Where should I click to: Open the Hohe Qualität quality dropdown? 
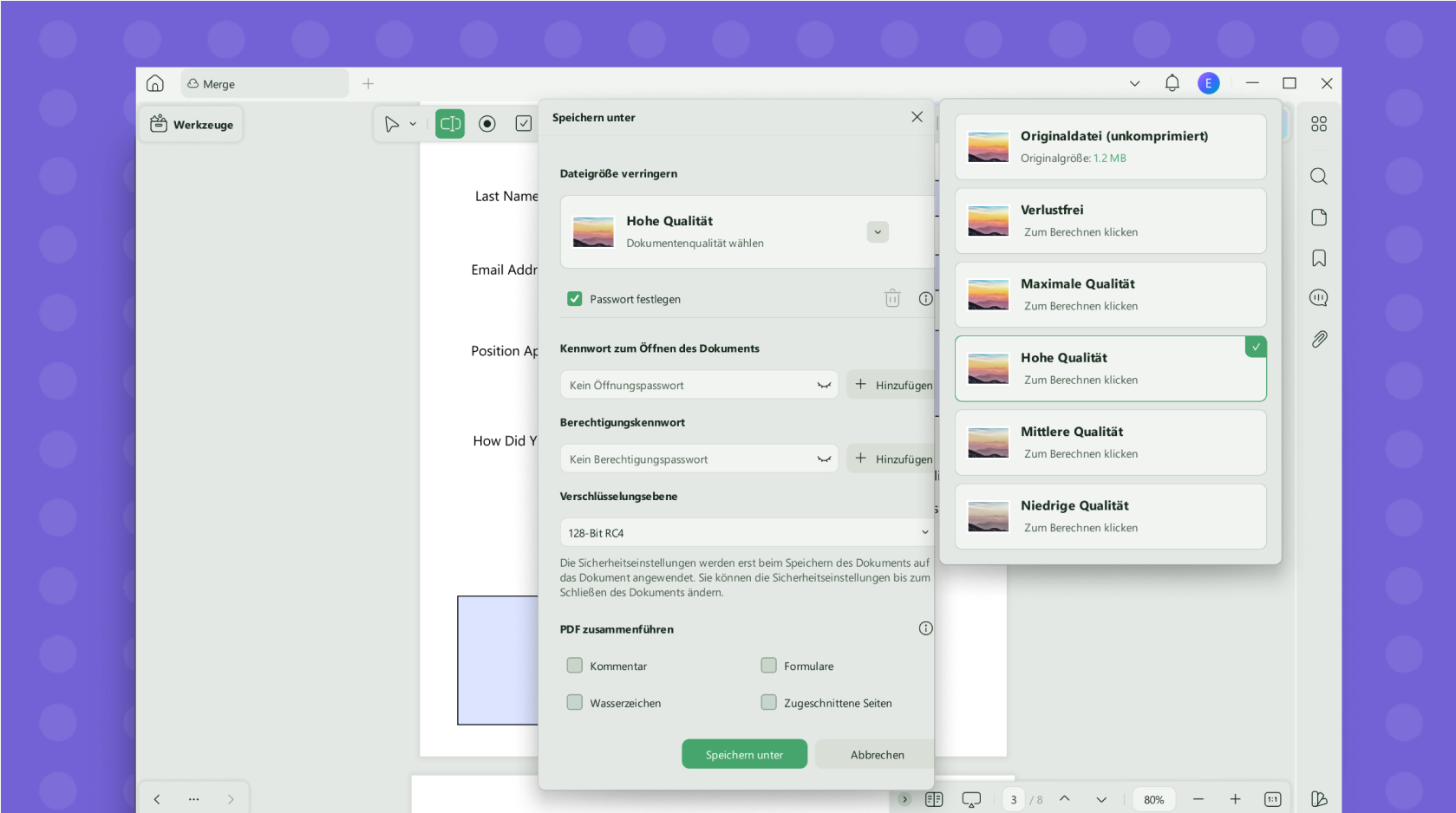[x=878, y=232]
